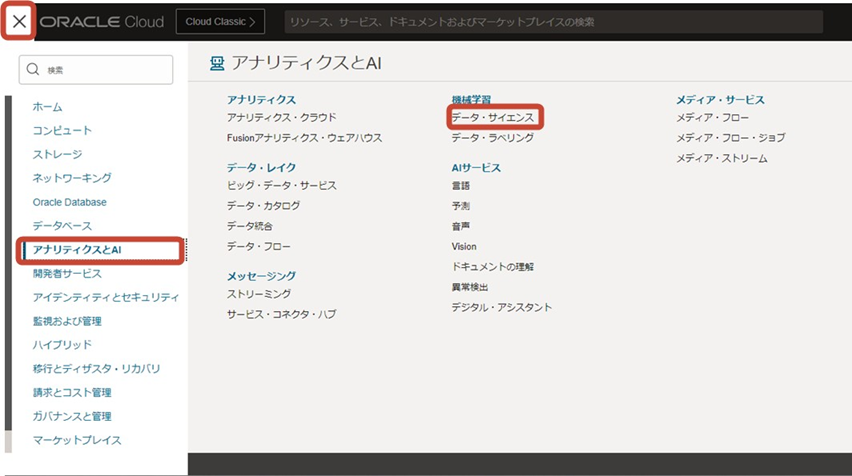Close the navigation menu with X icon

click(x=19, y=22)
